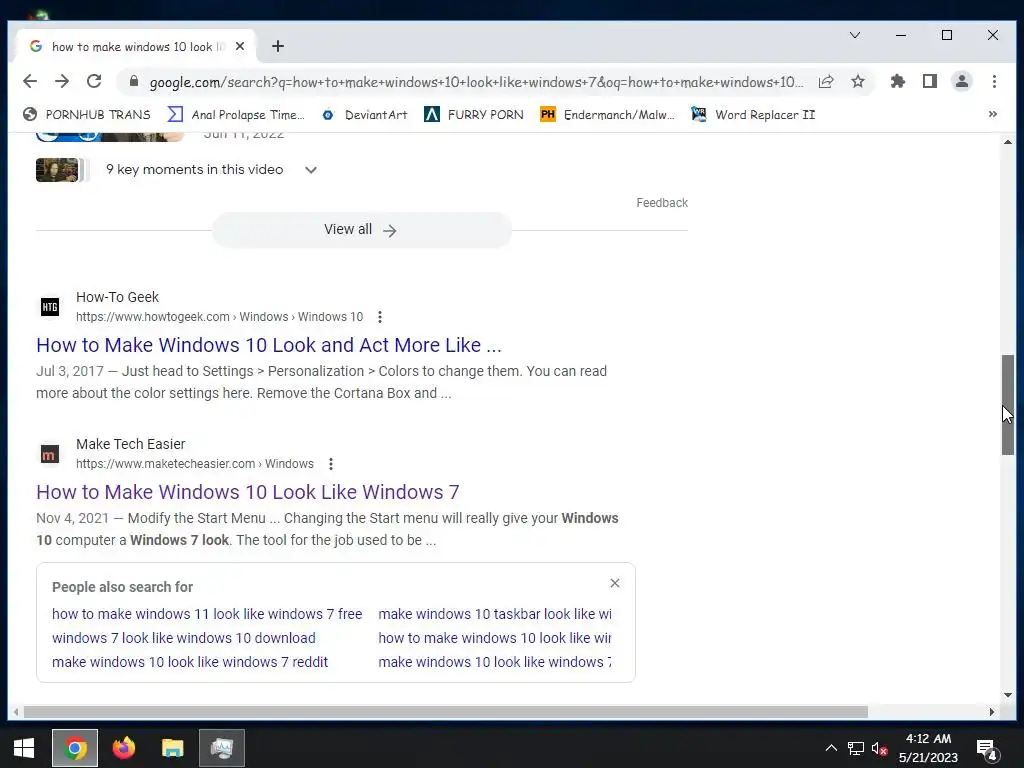Viewport: 1024px width, 768px height.
Task: Open the Endermanch/Malw... bookmark
Action: (607, 115)
